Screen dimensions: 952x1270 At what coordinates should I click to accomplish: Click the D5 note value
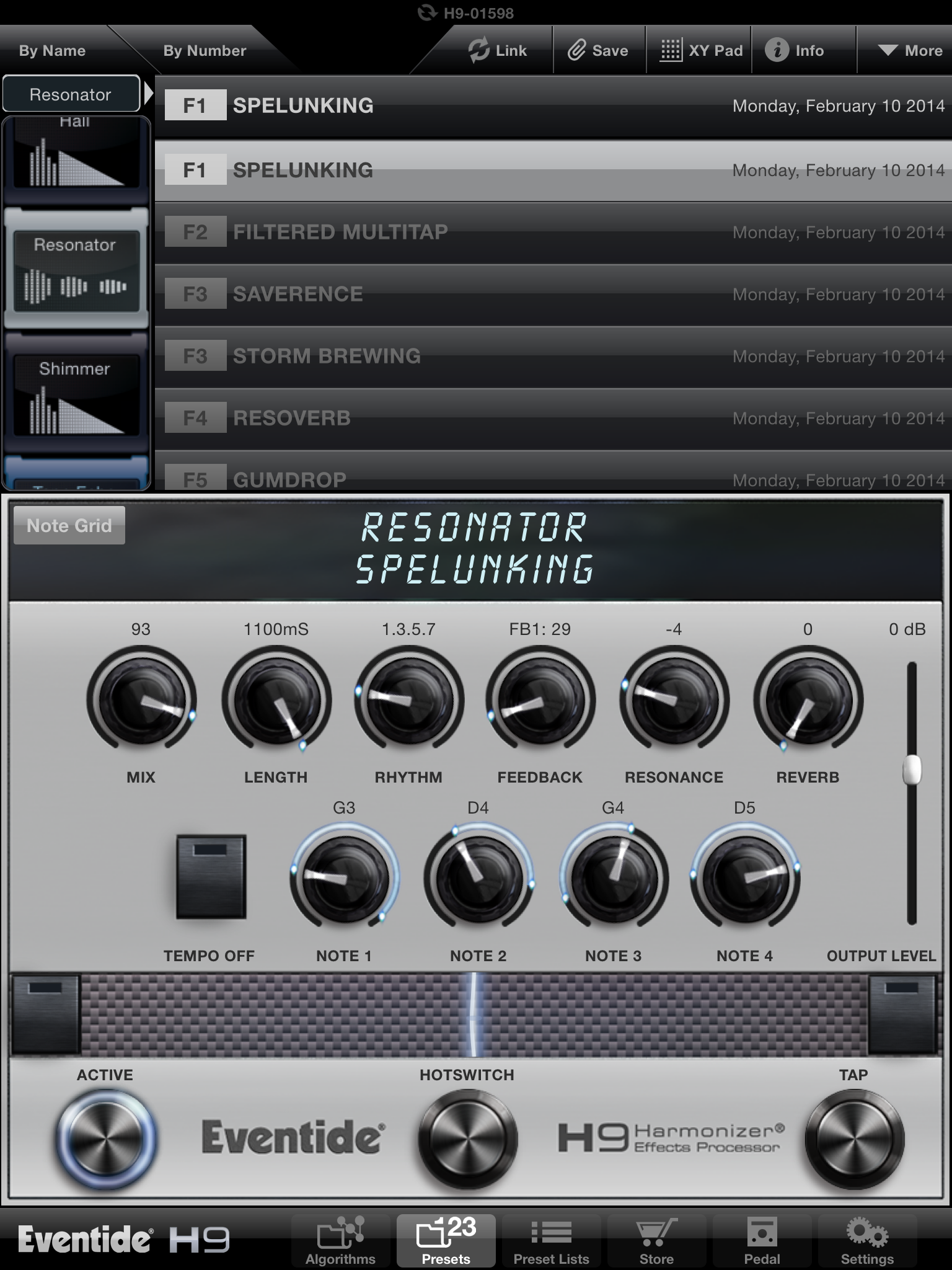click(x=744, y=808)
